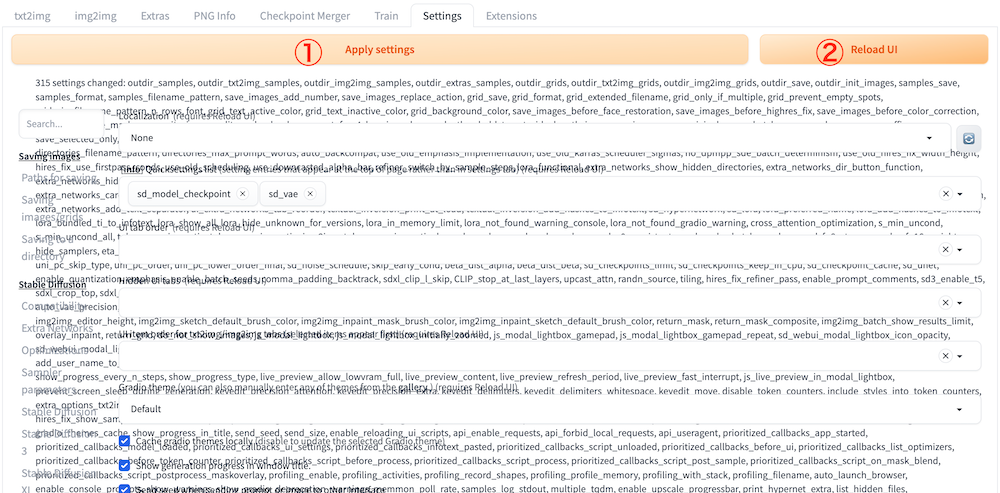Screen dimensions: 1000x493
Task: Clear all entries in Quicksettings list
Action: click(945, 194)
